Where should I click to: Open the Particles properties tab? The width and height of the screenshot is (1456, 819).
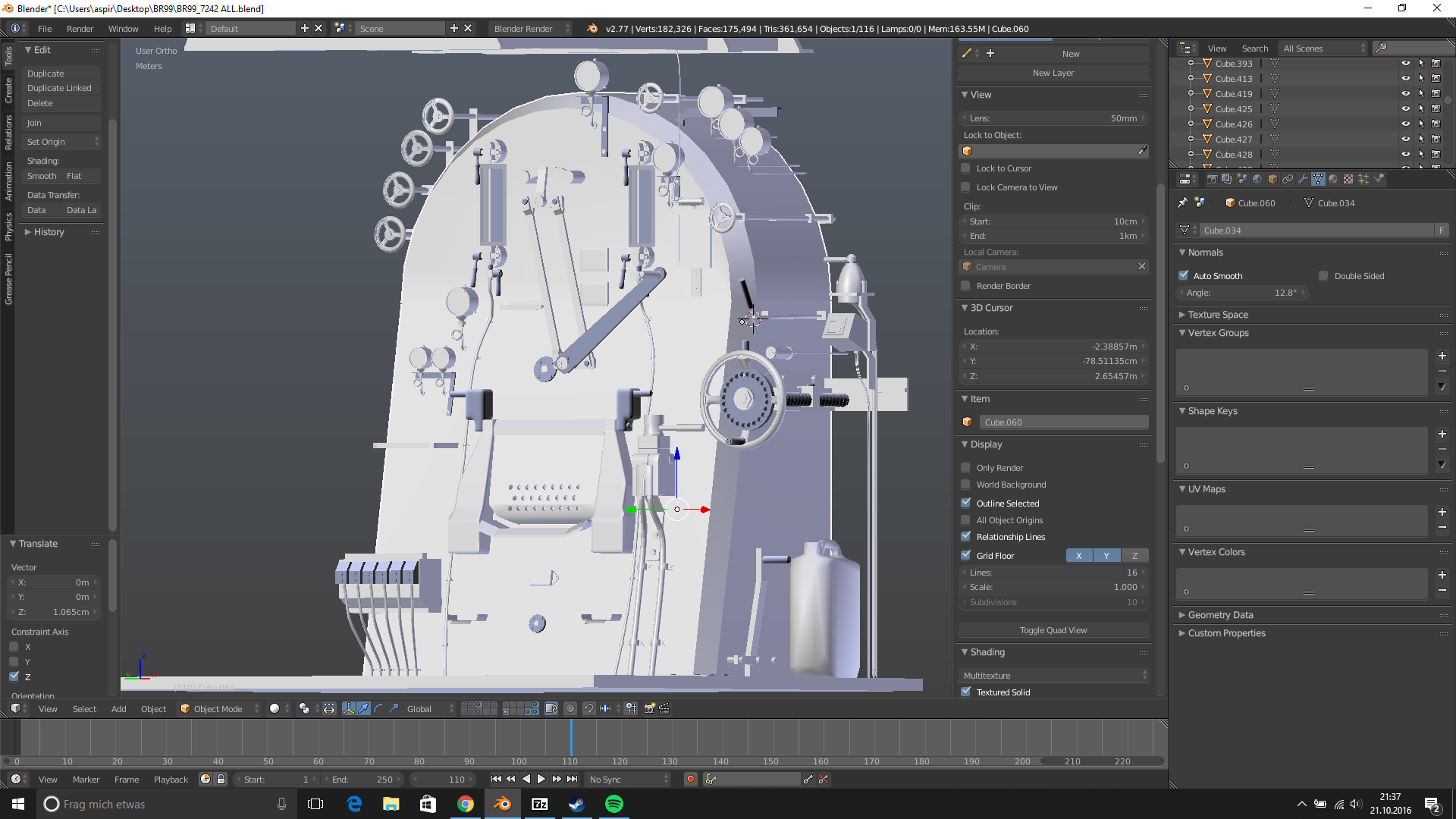pos(1363,179)
